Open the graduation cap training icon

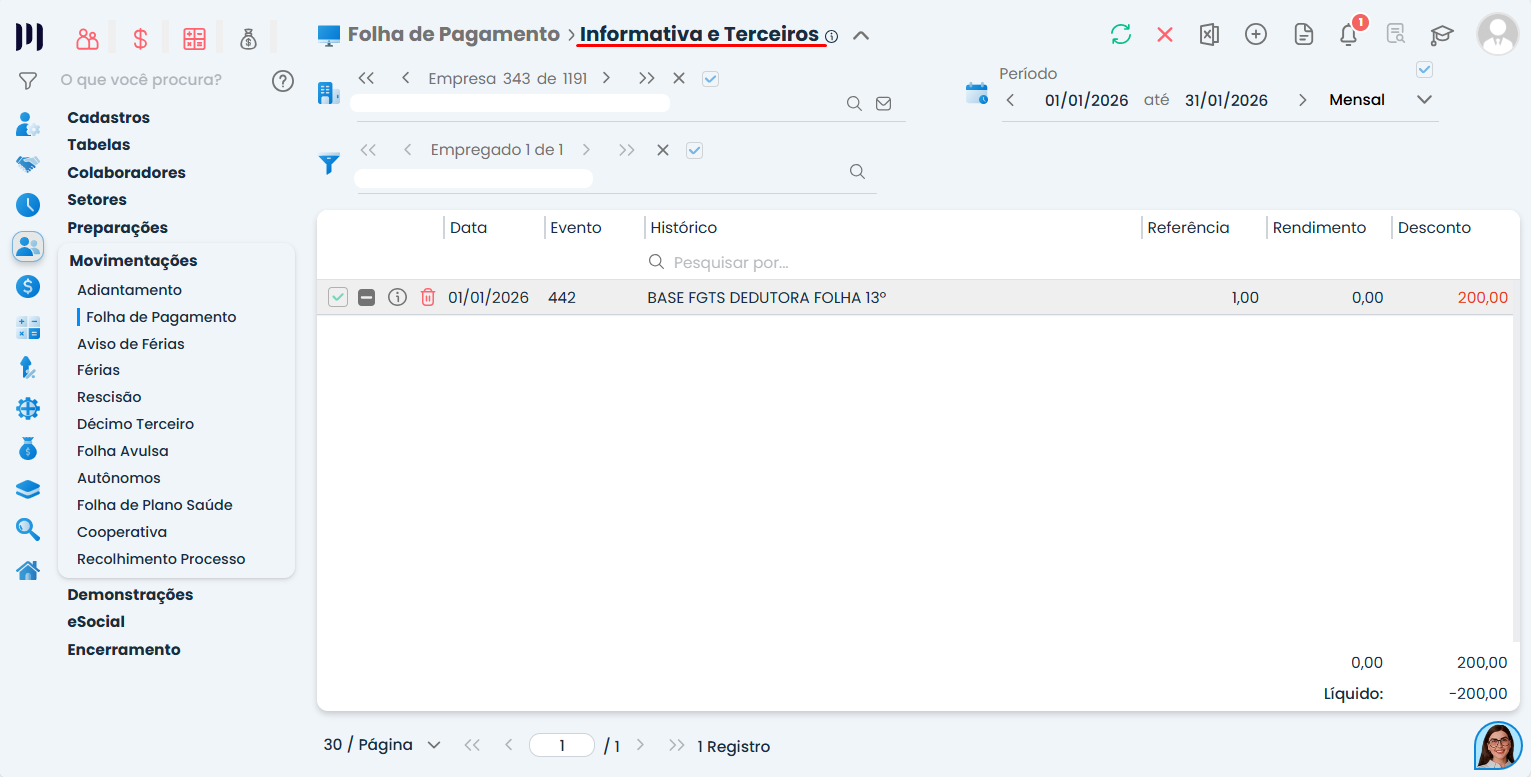(1441, 35)
